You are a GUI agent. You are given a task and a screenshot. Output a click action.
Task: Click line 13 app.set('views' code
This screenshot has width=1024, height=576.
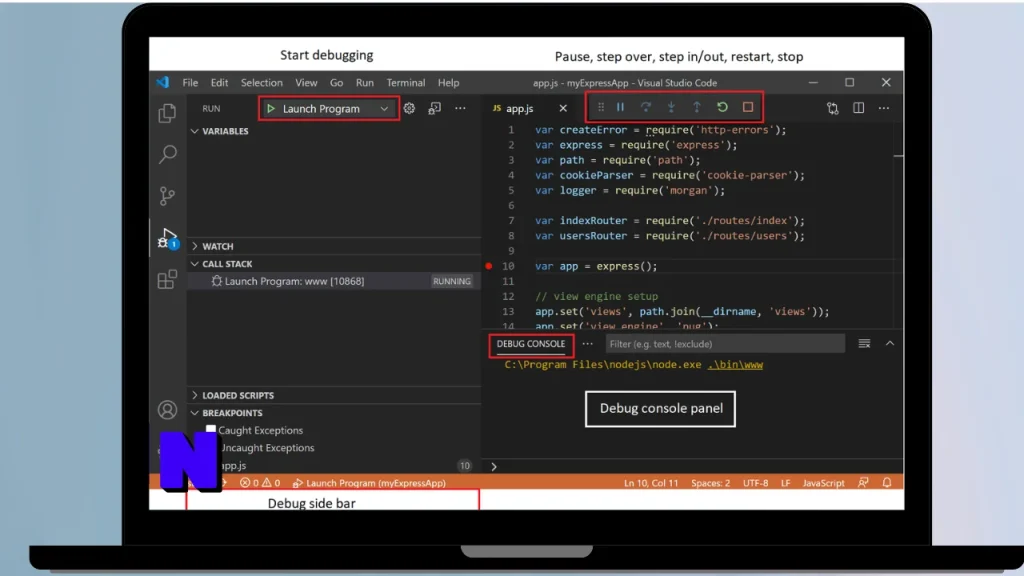682,312
